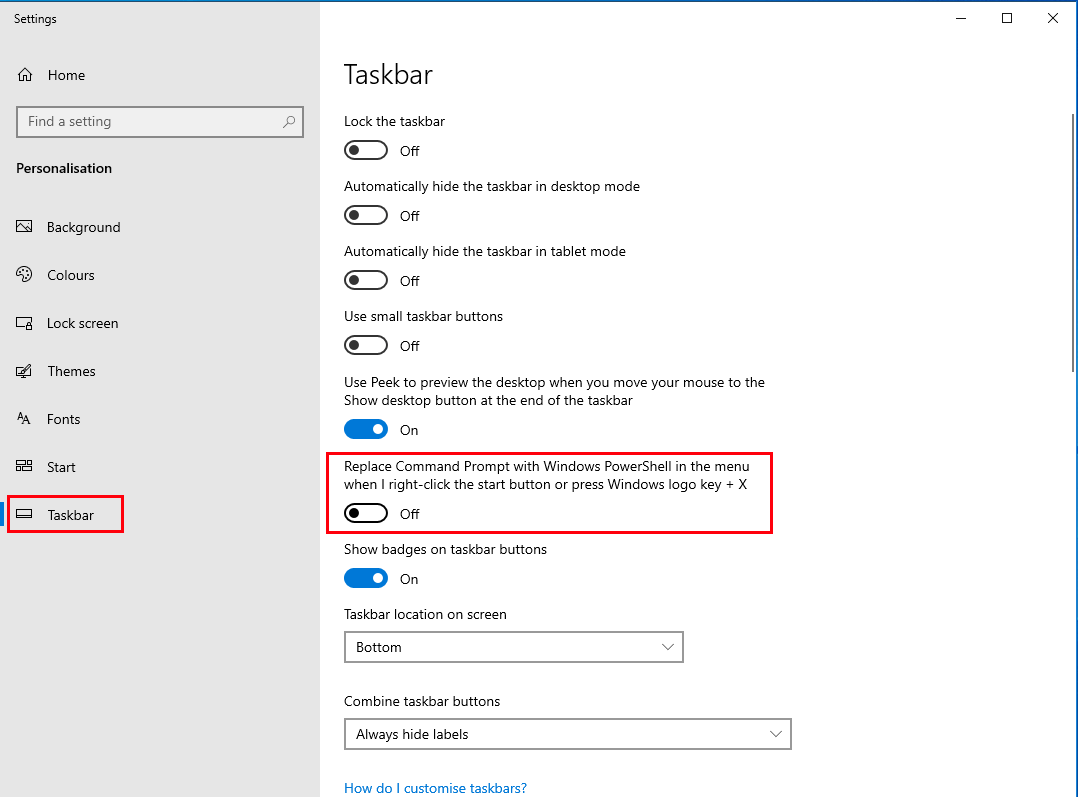Turn off the Peek preview switch
The height and width of the screenshot is (797, 1078).
click(366, 429)
